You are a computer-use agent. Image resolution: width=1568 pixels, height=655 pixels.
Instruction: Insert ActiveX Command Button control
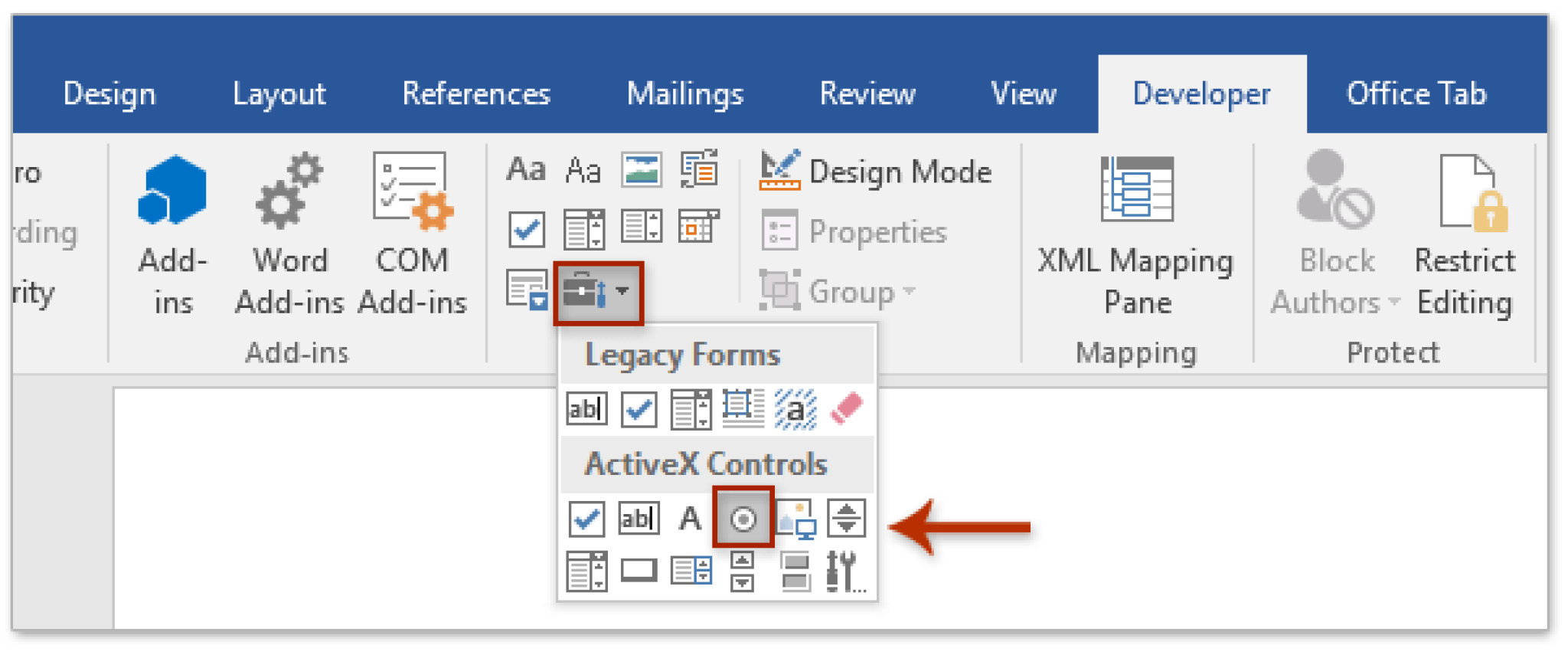639,571
